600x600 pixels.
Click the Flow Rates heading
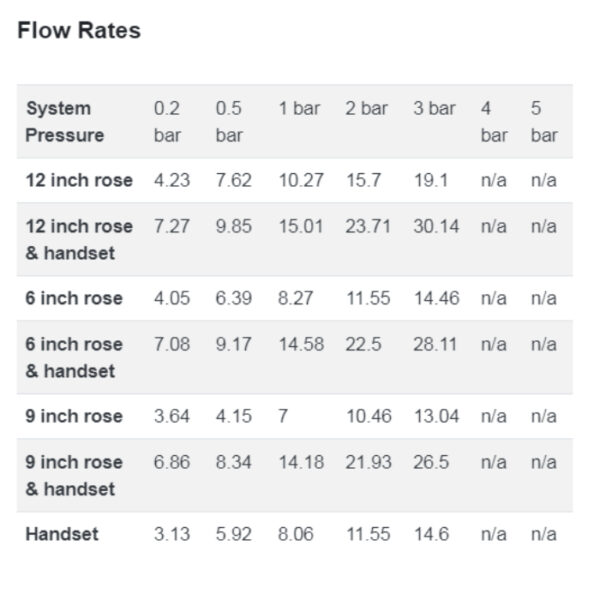coord(79,30)
